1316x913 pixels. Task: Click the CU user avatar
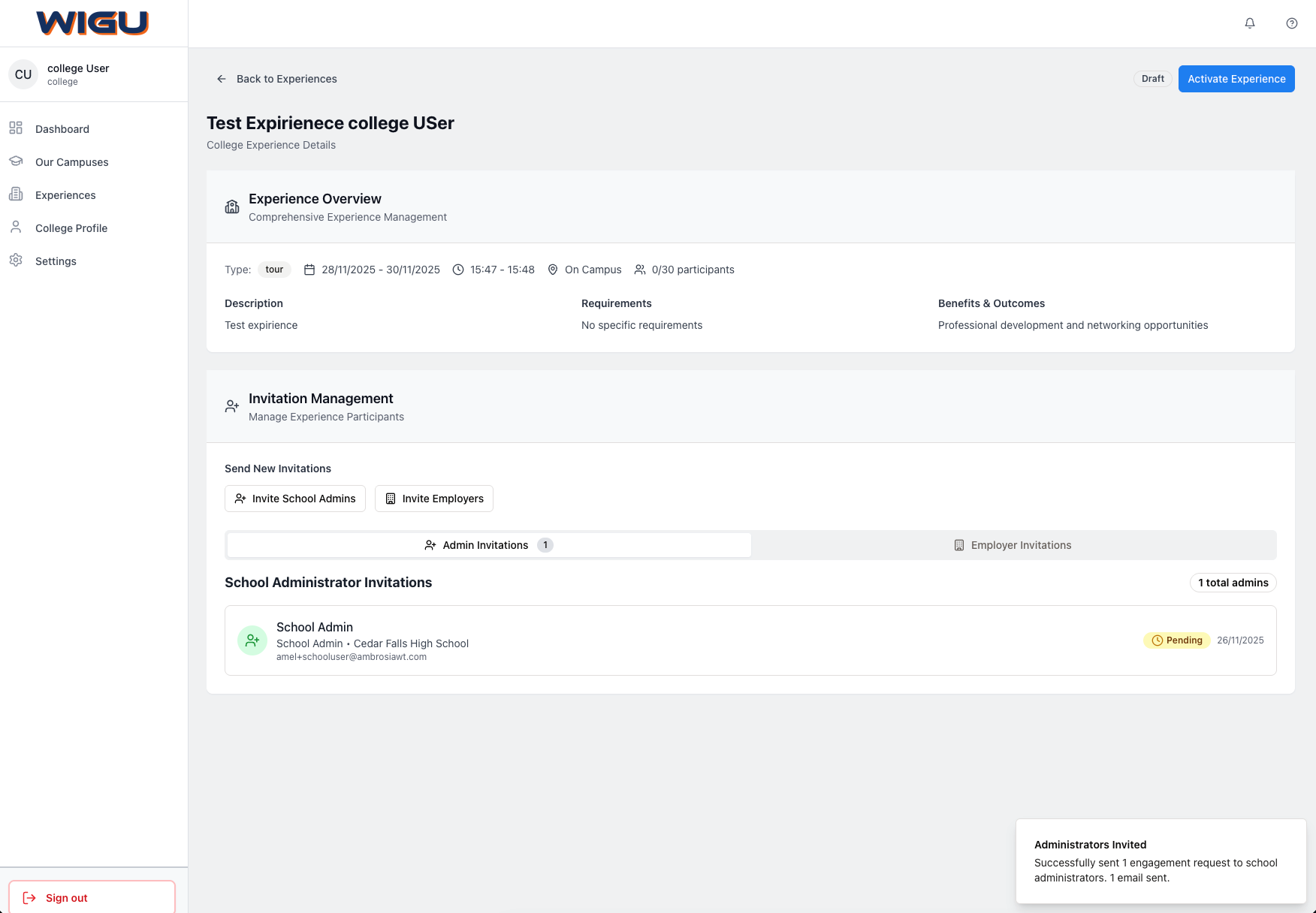click(x=23, y=74)
